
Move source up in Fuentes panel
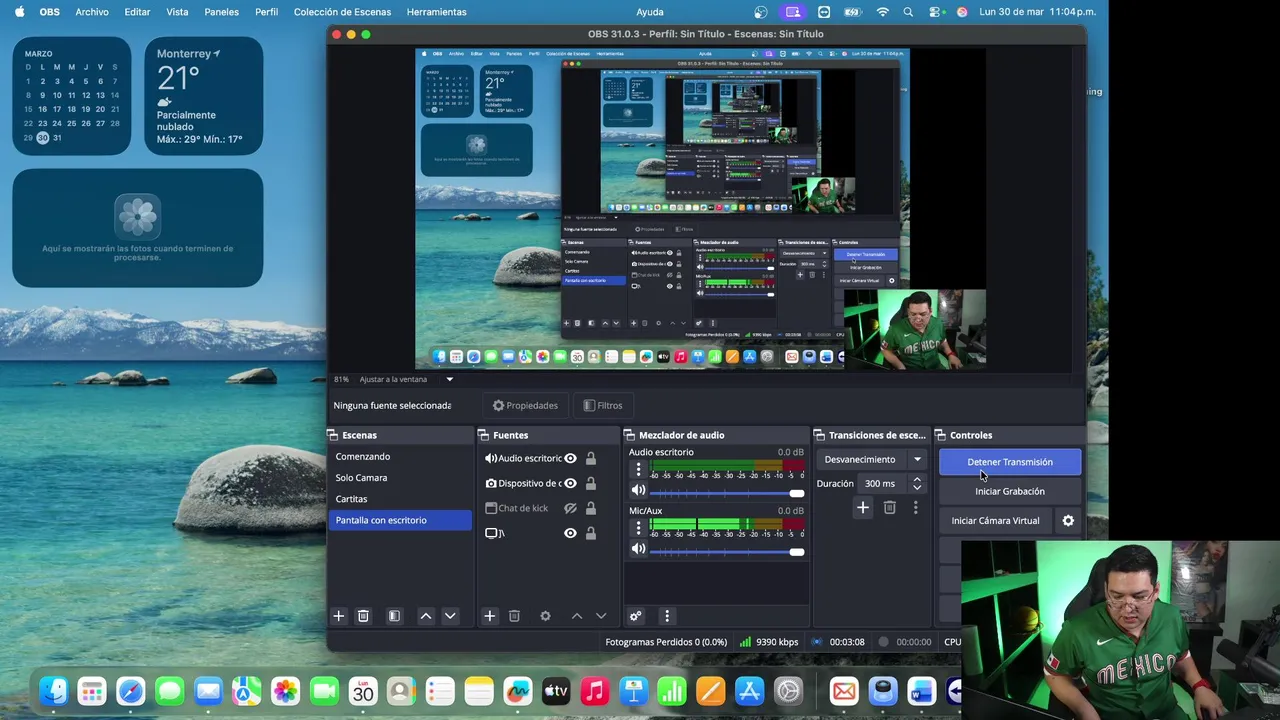coord(577,616)
